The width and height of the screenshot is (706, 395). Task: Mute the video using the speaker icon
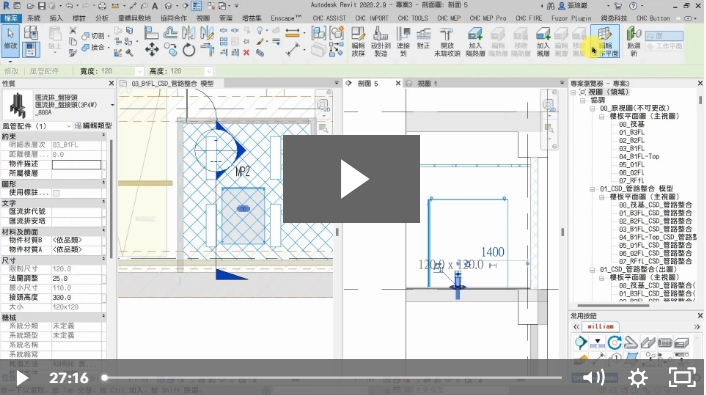coord(593,377)
